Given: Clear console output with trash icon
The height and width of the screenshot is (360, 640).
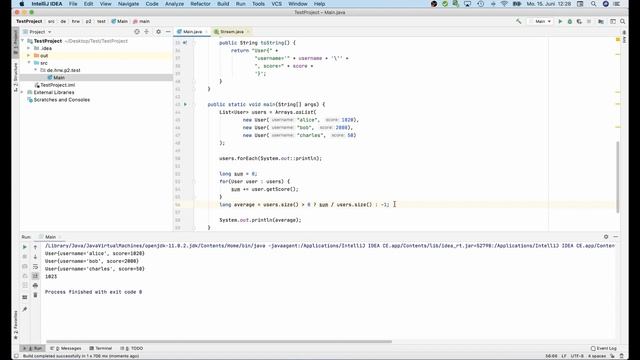Looking at the screenshot, I should point(35,295).
